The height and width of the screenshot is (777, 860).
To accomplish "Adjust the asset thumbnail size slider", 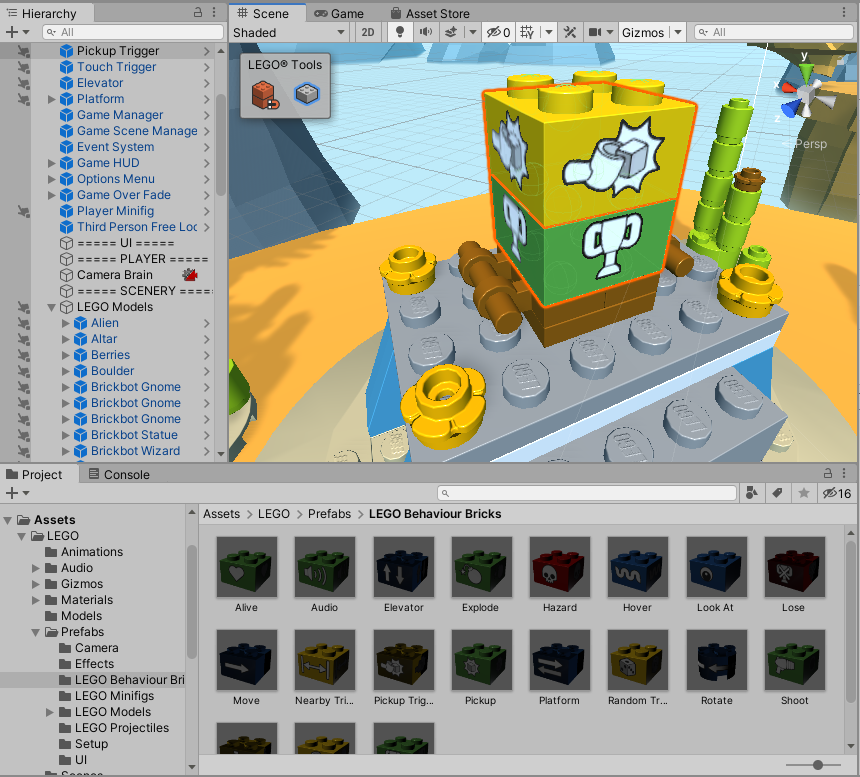I will [x=819, y=765].
